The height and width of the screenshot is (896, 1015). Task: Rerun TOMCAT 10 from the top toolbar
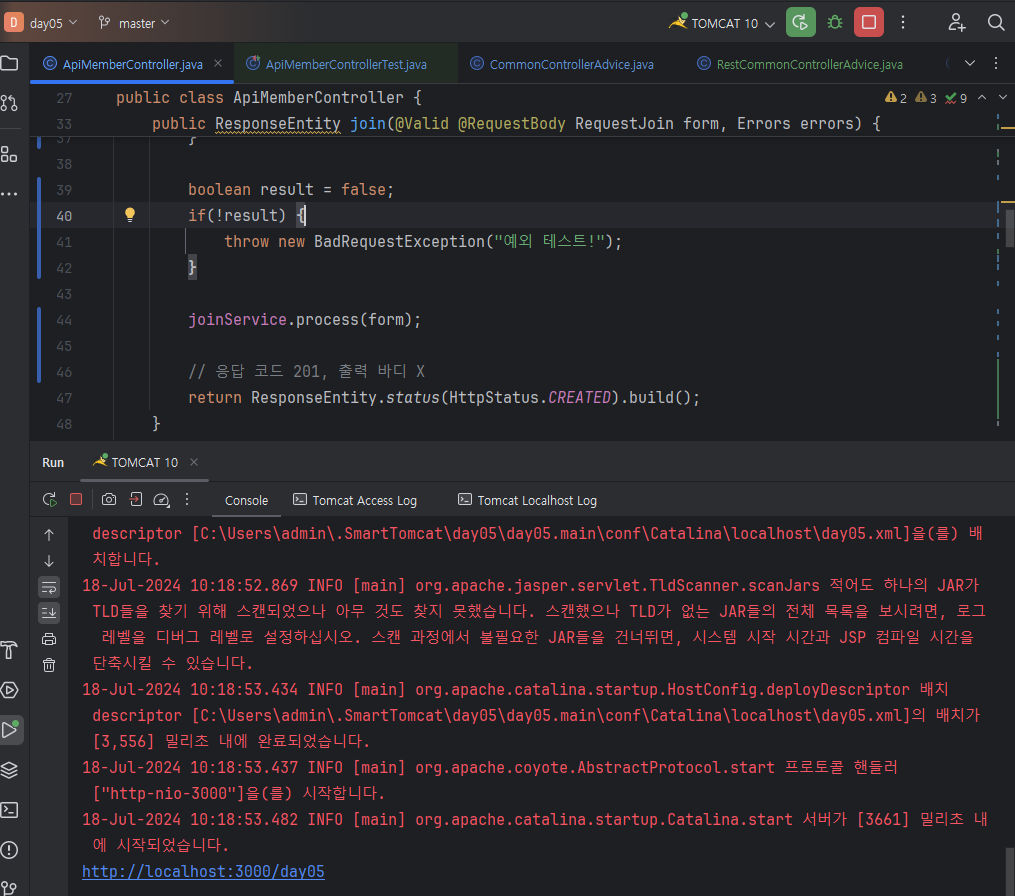pyautogui.click(x=800, y=22)
